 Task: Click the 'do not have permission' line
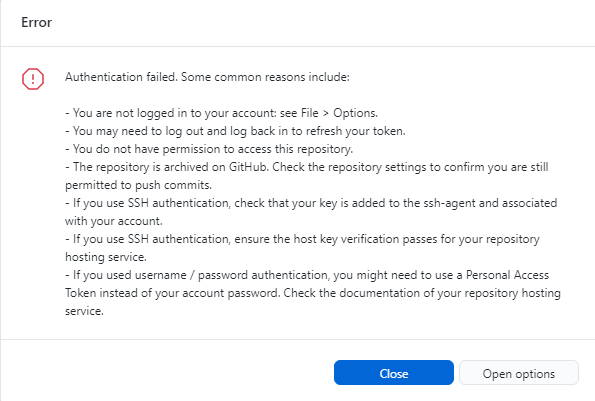pyautogui.click(x=209, y=149)
